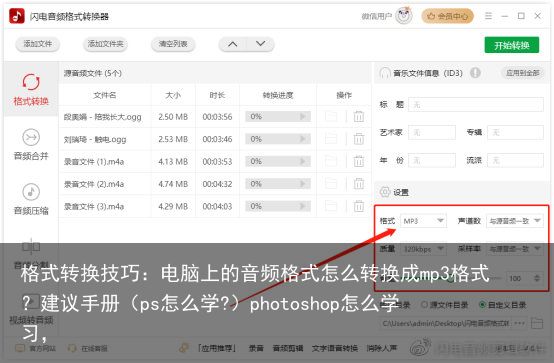Open output folder for 录音文件 (1).m4a
This screenshot has height=363, width=554.
click(331, 162)
